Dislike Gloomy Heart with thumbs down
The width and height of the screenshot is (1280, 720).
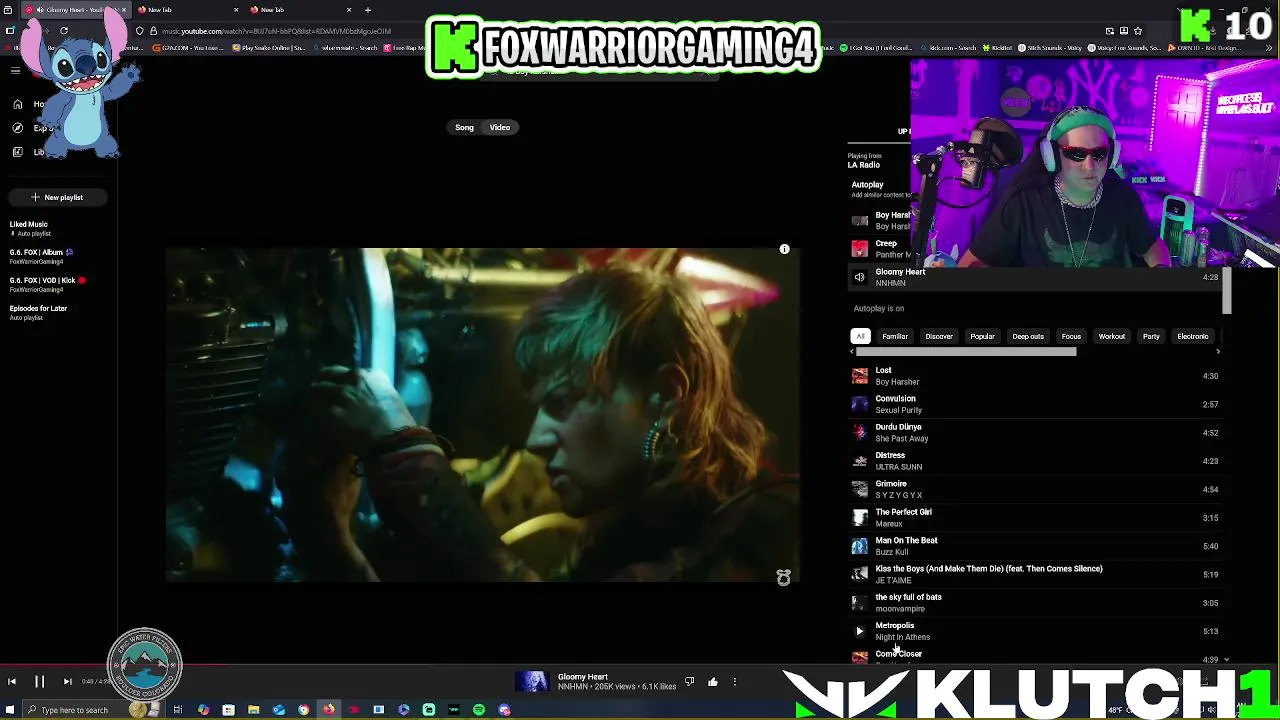click(689, 682)
